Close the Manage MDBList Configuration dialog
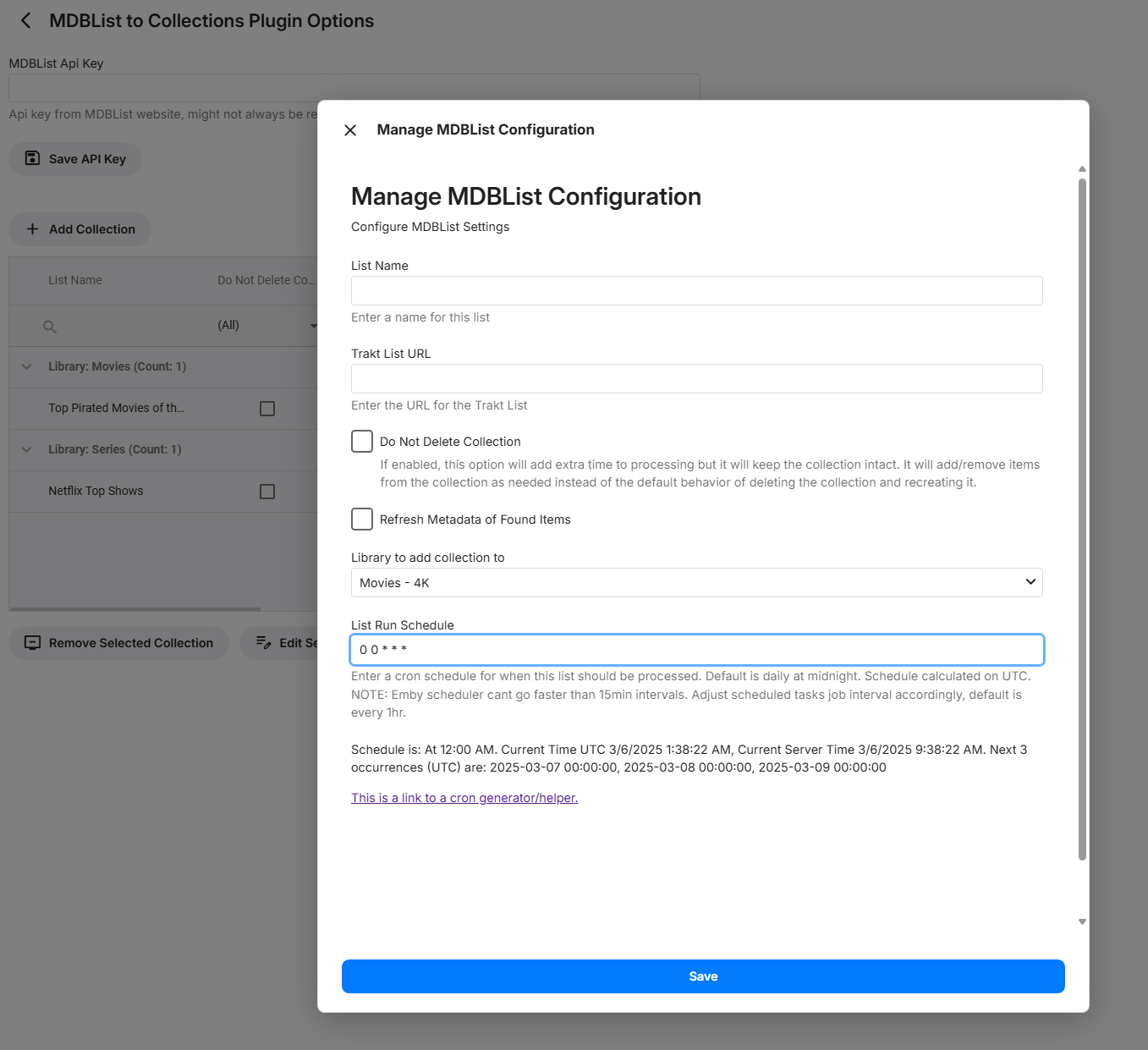Image resolution: width=1148 pixels, height=1050 pixels. pos(350,130)
